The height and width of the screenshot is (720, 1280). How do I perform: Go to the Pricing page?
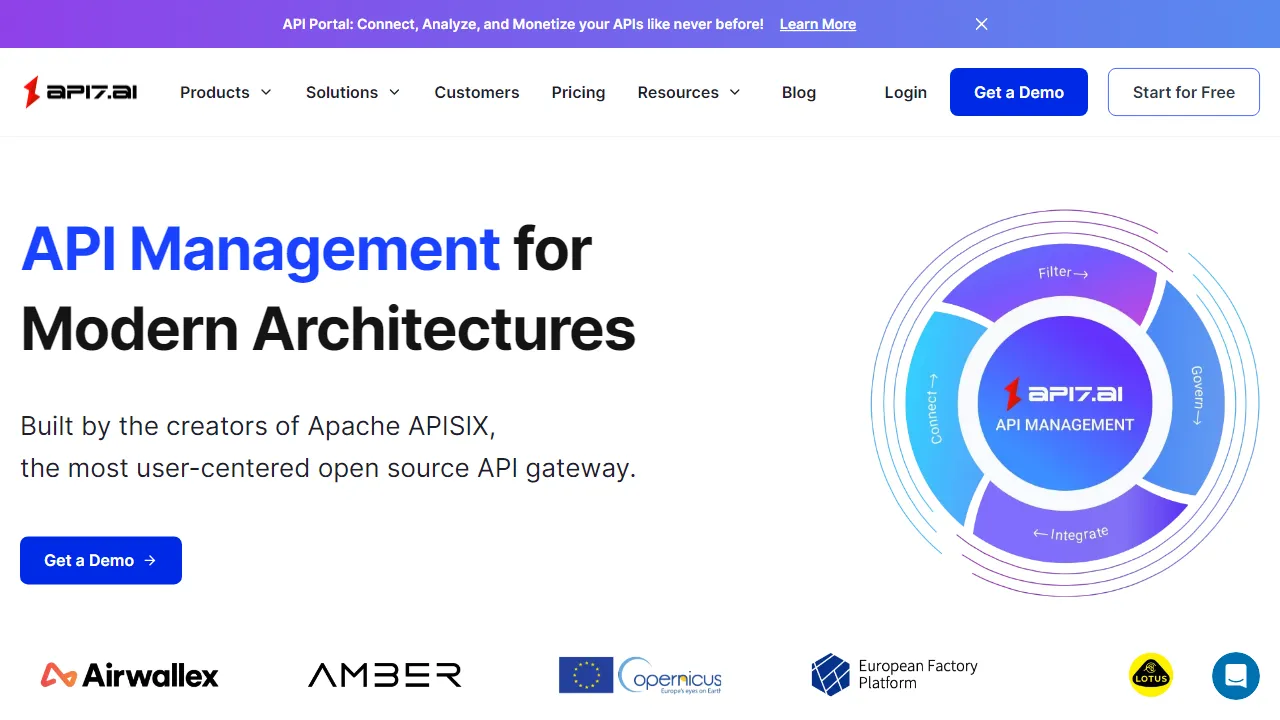[x=578, y=92]
